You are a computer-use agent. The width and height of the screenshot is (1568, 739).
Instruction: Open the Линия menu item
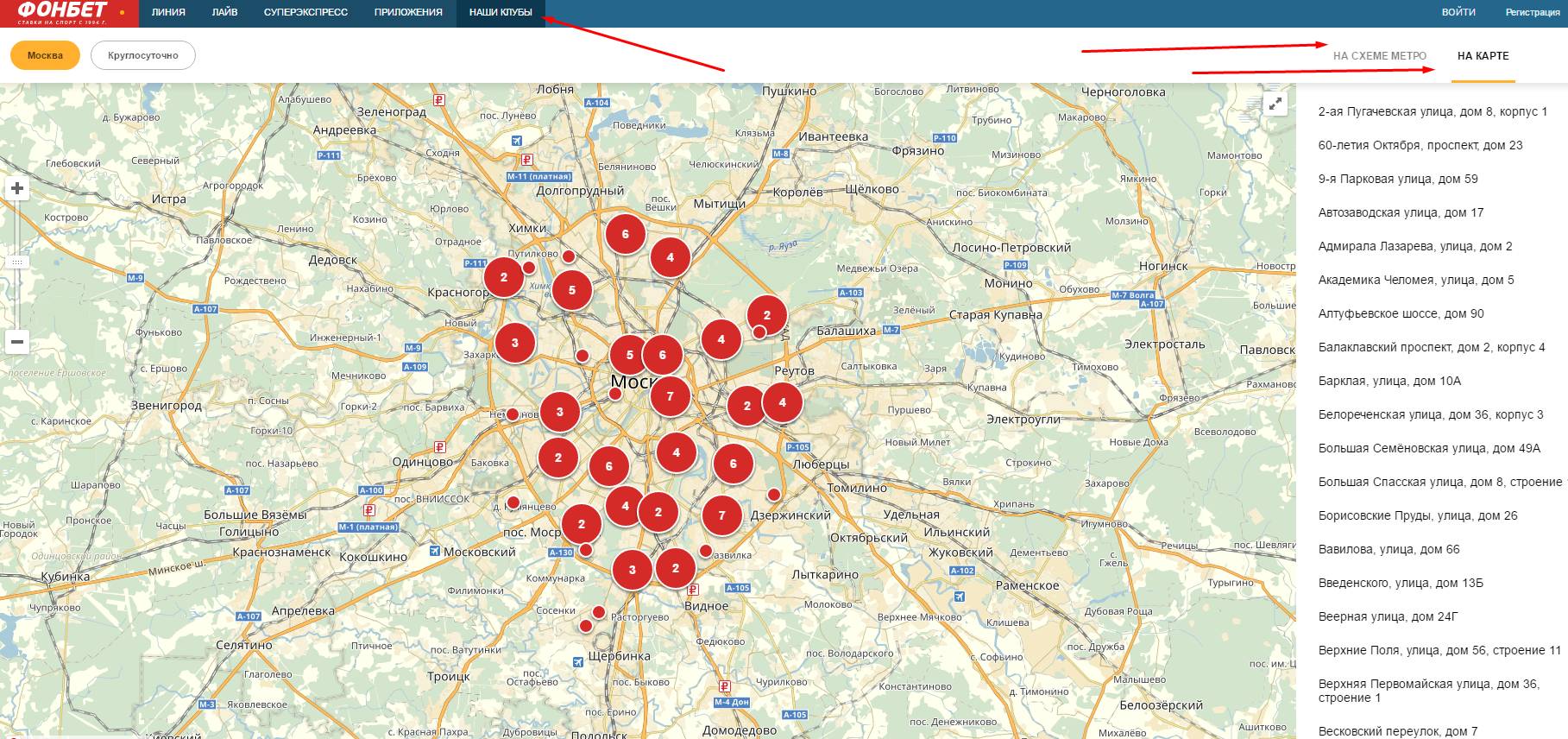[168, 13]
